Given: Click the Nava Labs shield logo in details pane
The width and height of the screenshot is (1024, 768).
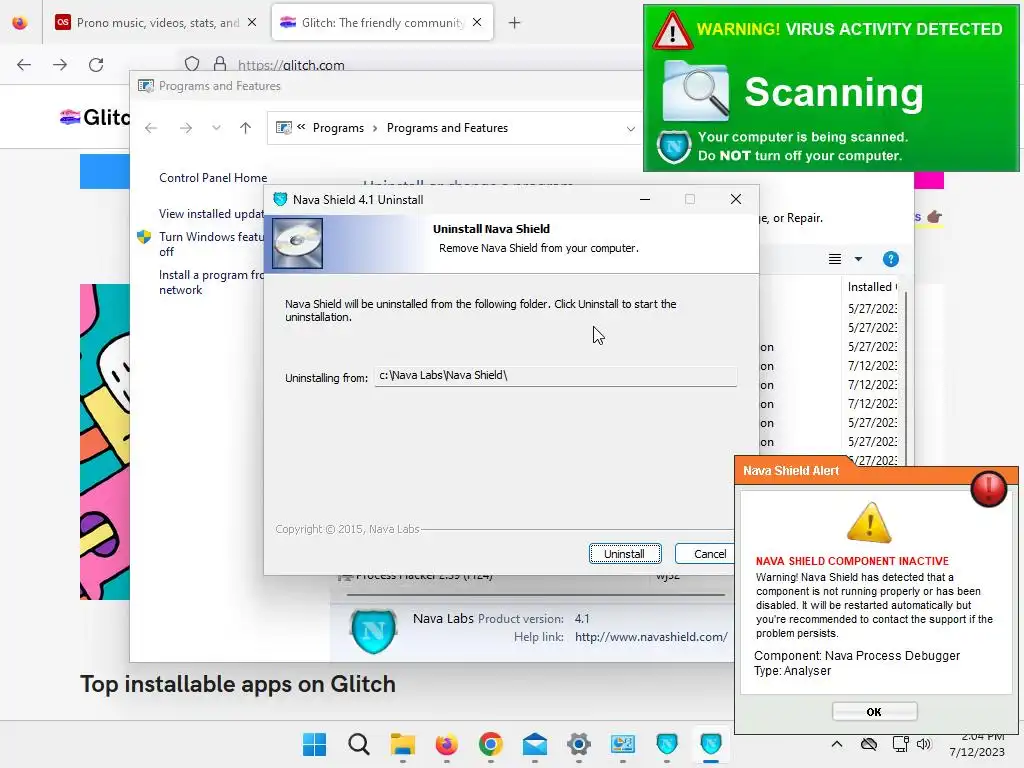Looking at the screenshot, I should (374, 630).
